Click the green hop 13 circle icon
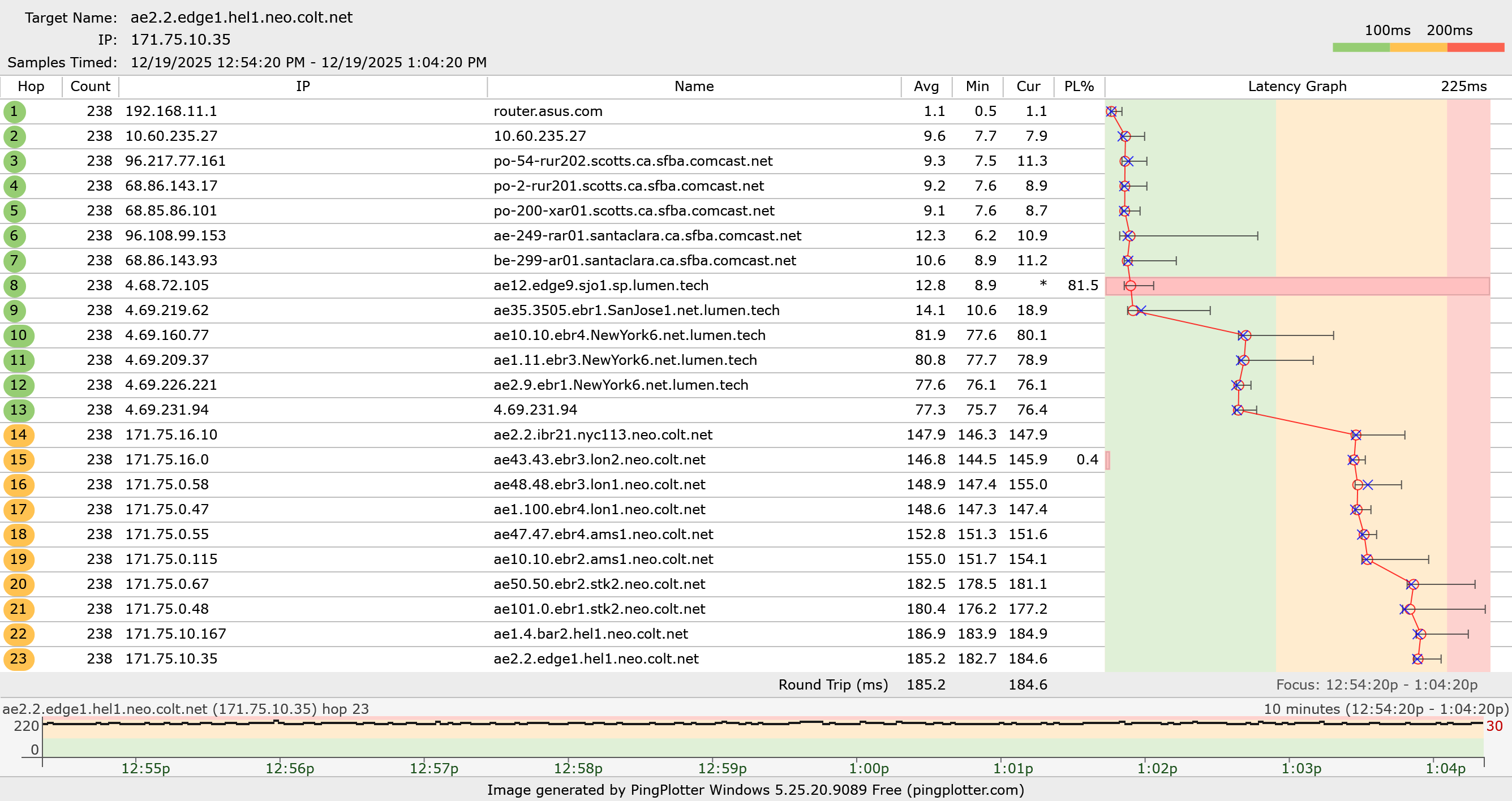Viewport: 1512px width, 801px height. point(18,410)
